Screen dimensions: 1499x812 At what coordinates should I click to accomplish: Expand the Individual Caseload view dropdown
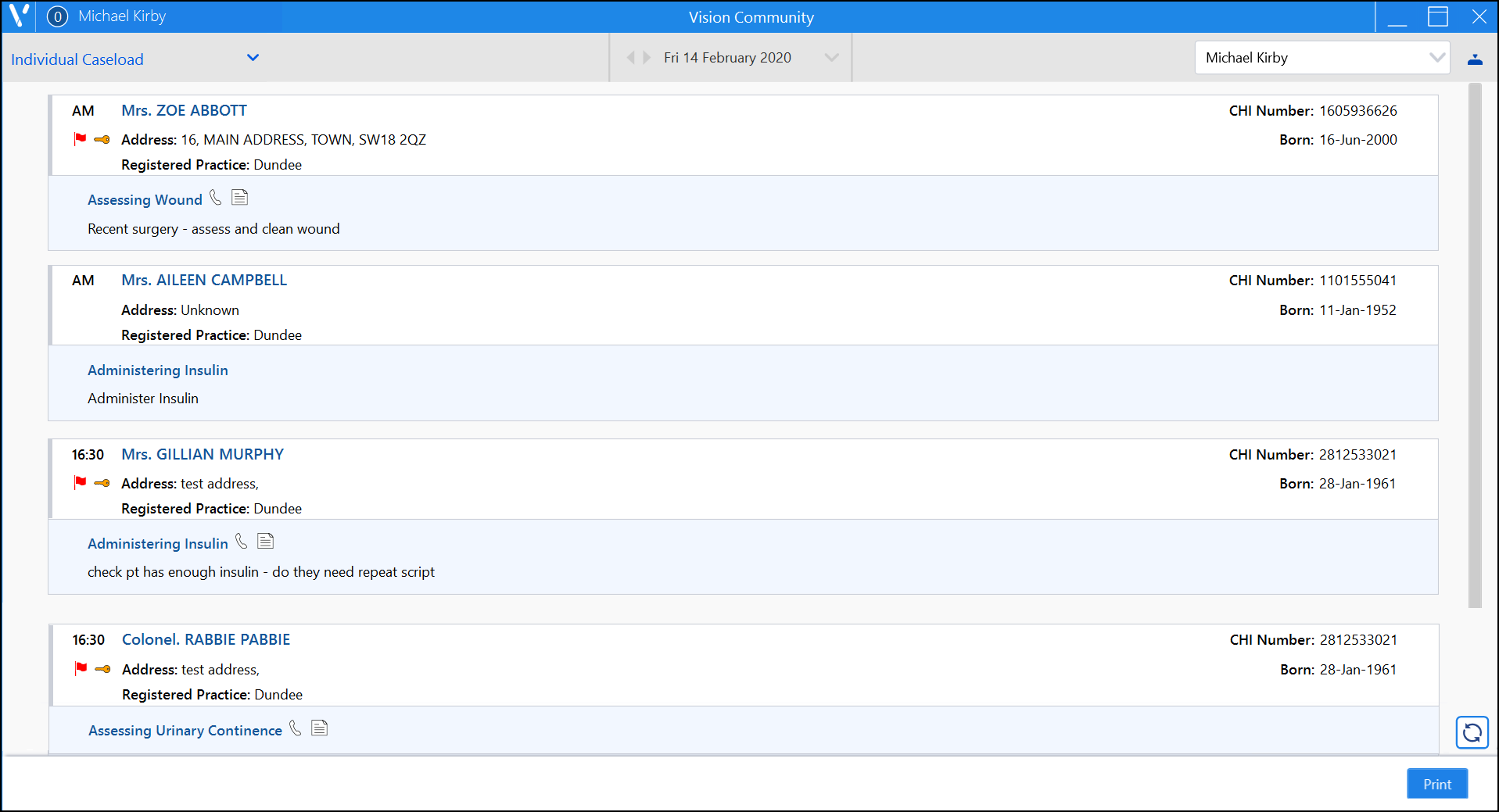click(253, 58)
